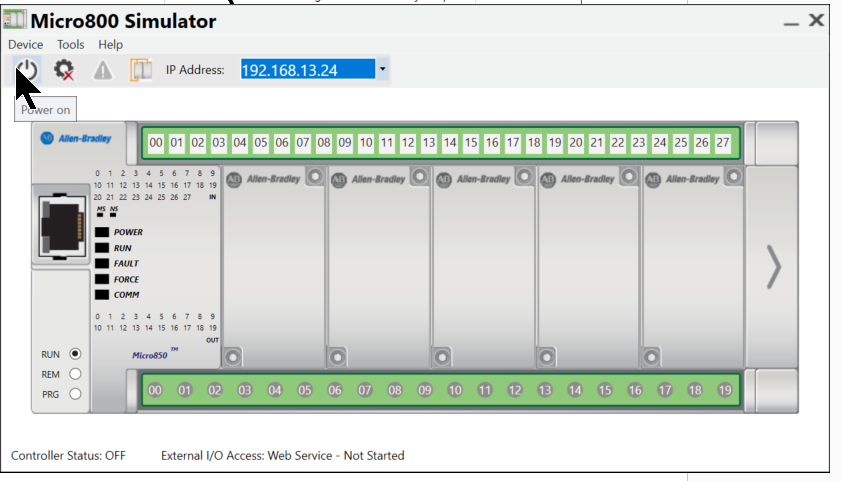Toggle input terminal 00 on top strip

(156, 143)
